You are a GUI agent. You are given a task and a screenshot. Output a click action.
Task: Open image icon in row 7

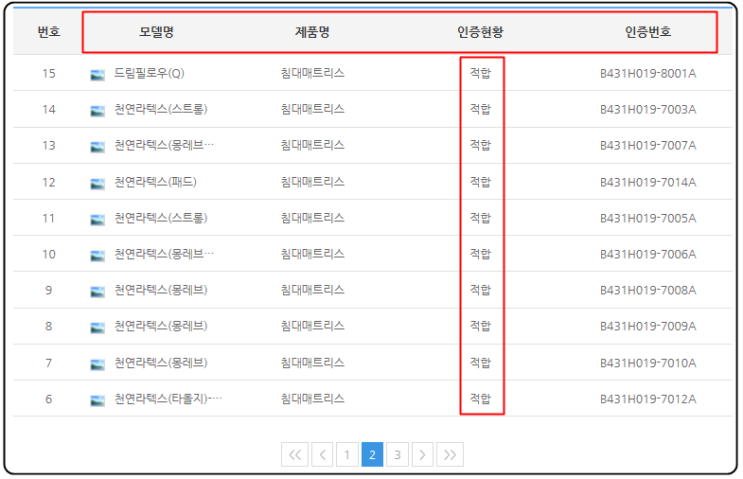pos(97,365)
